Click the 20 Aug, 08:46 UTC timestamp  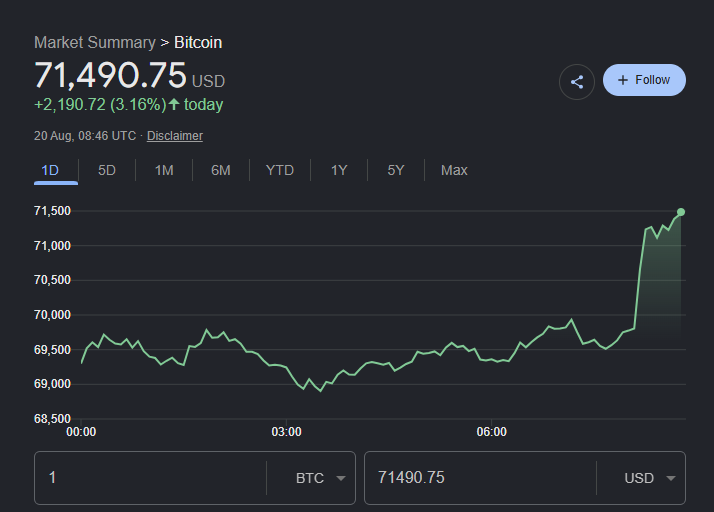click(x=85, y=136)
